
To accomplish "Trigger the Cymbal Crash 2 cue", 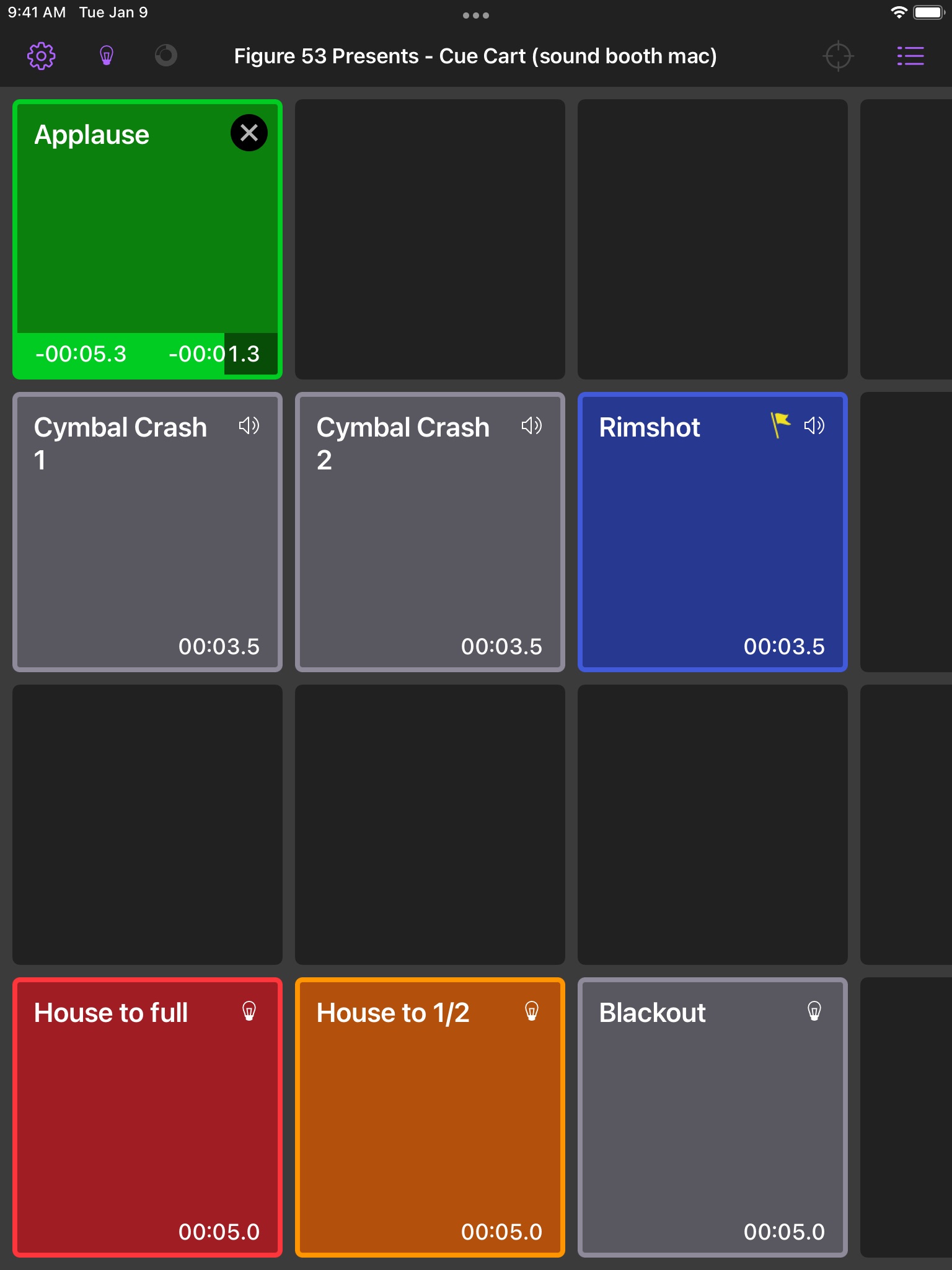I will (430, 532).
